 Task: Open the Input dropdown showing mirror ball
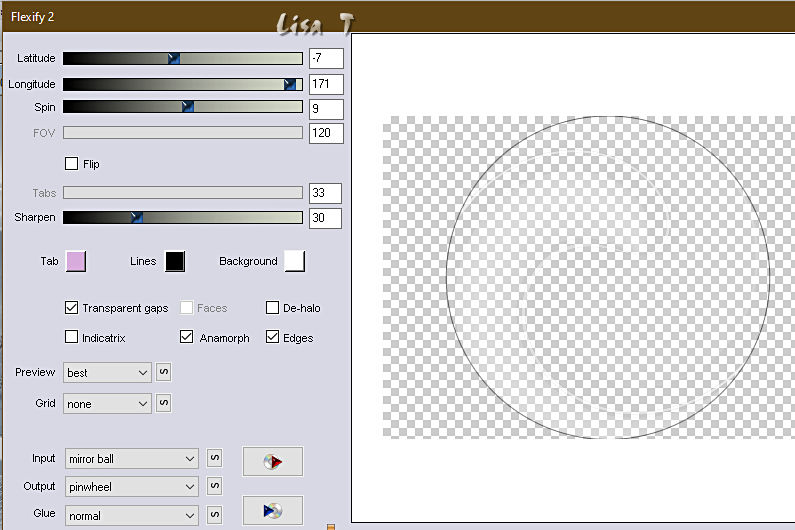pyautogui.click(x=131, y=459)
